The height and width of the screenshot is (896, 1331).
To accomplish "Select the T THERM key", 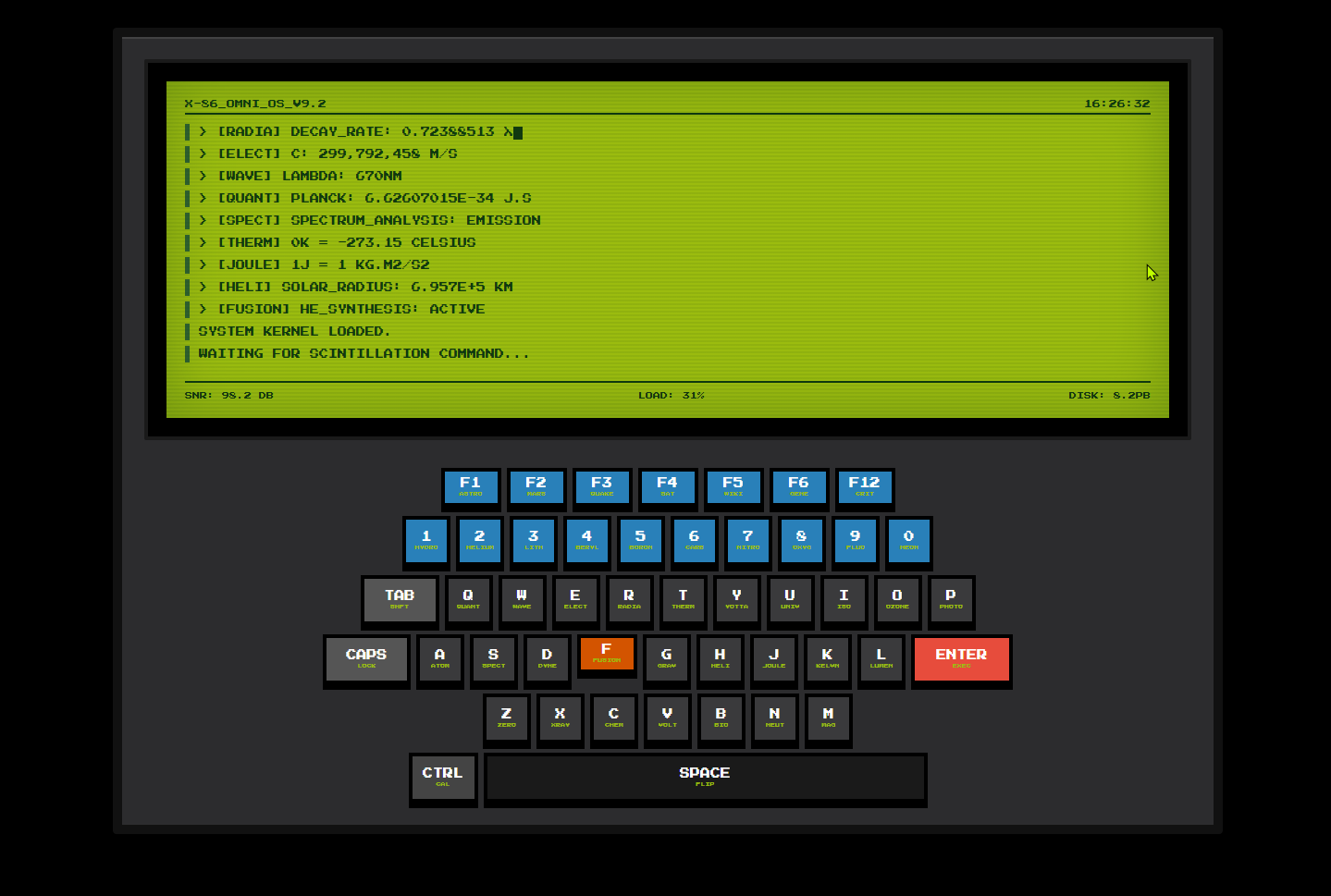I will point(683,601).
